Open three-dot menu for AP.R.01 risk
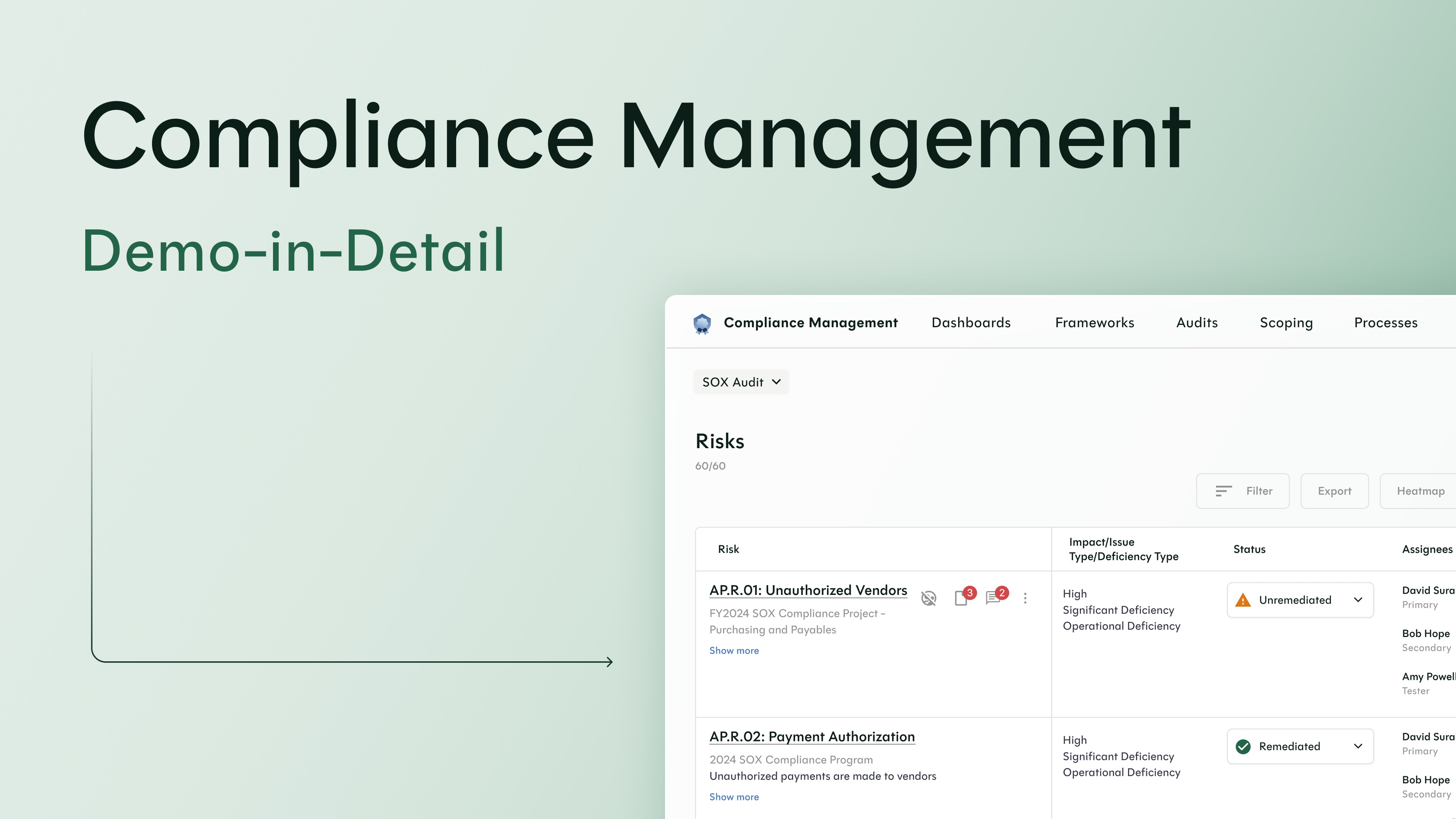The image size is (1456, 819). pos(1025,598)
